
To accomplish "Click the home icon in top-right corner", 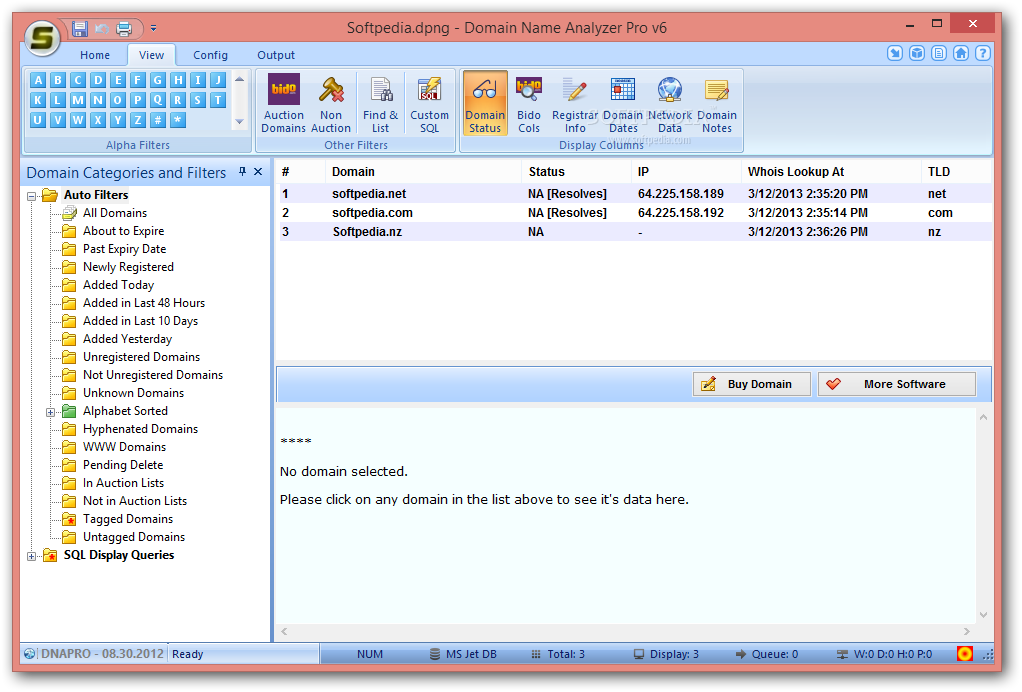I will click(961, 53).
